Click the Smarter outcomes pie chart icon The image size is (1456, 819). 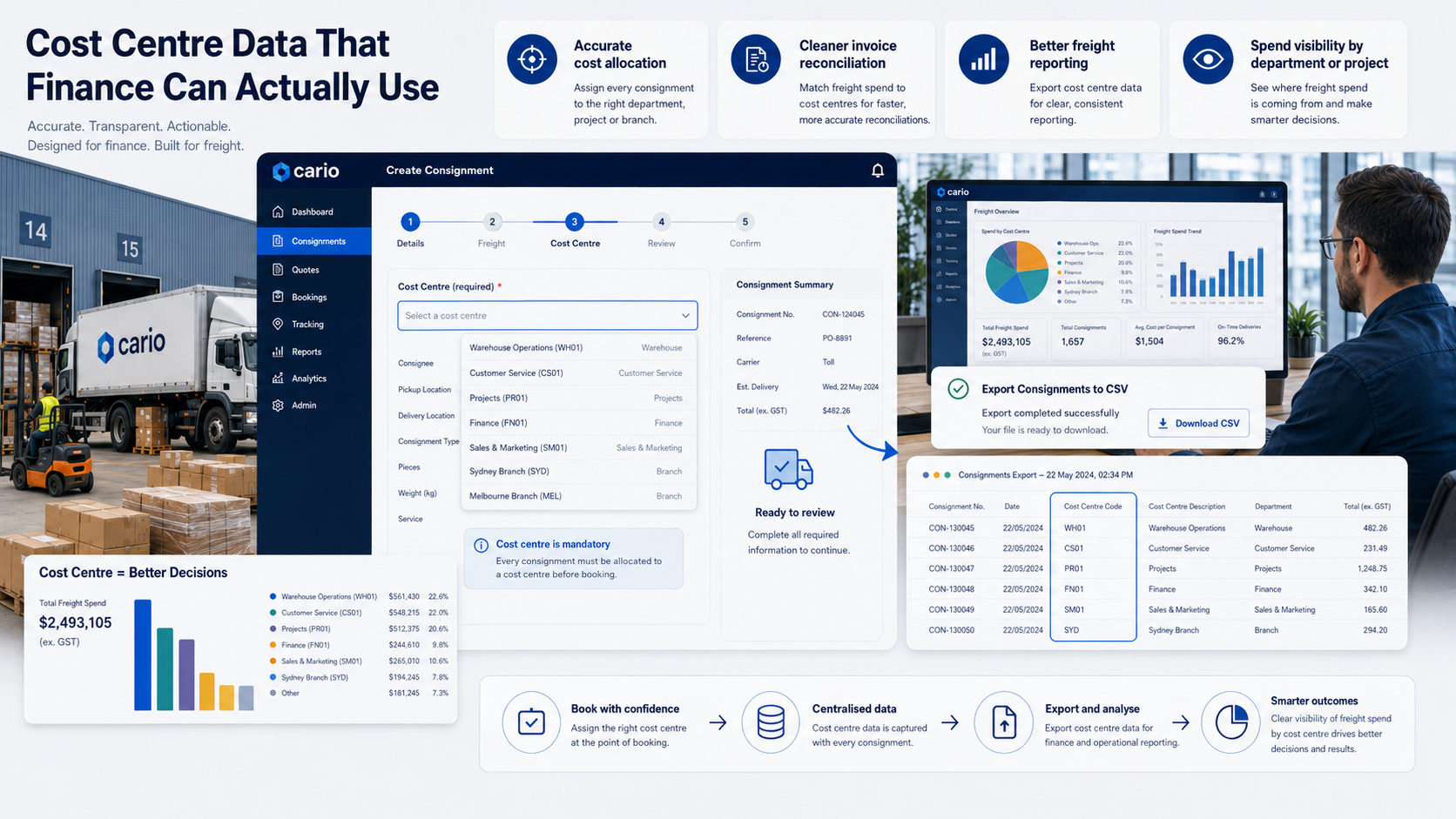point(1231,722)
